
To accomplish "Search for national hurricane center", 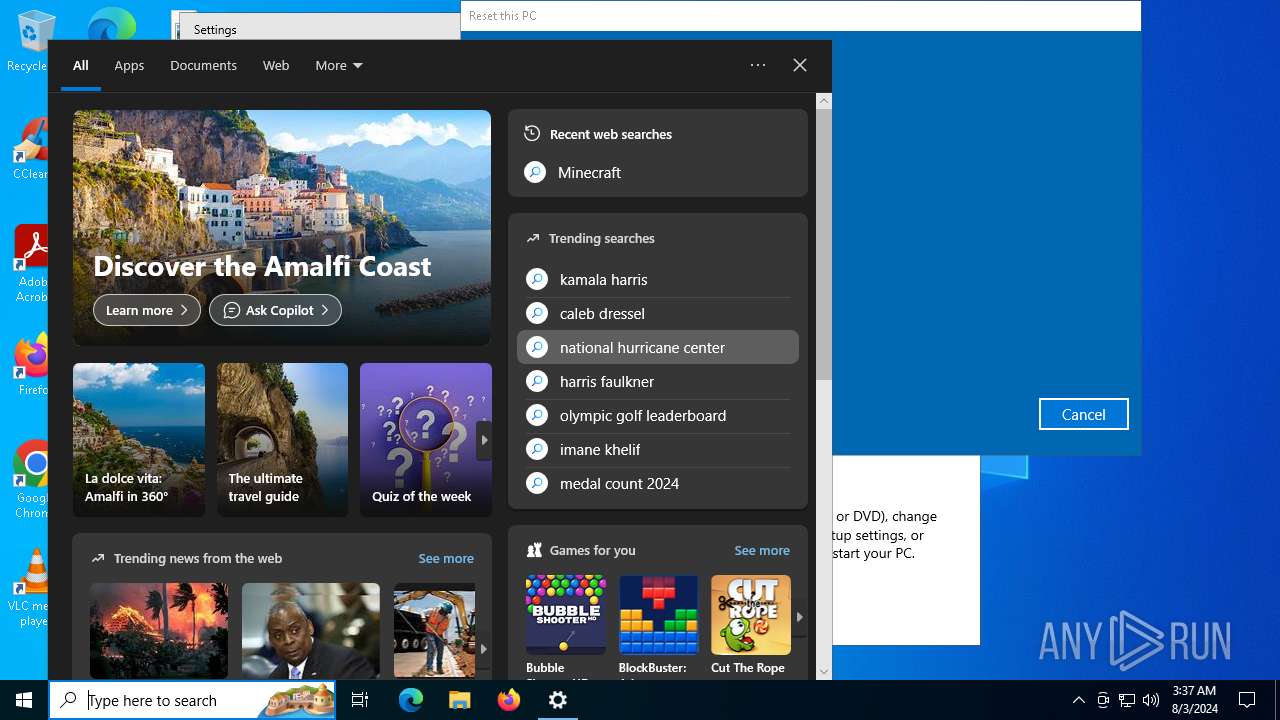I will coord(658,347).
